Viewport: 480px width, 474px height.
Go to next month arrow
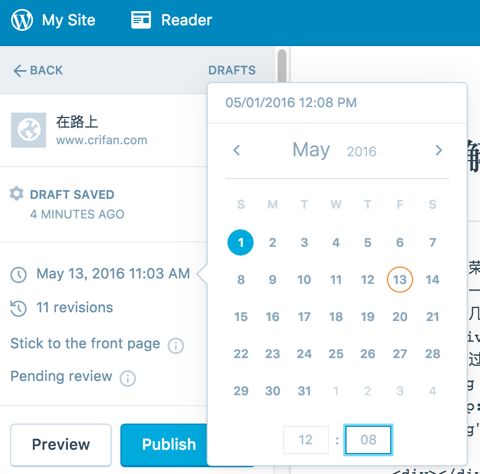coord(439,150)
